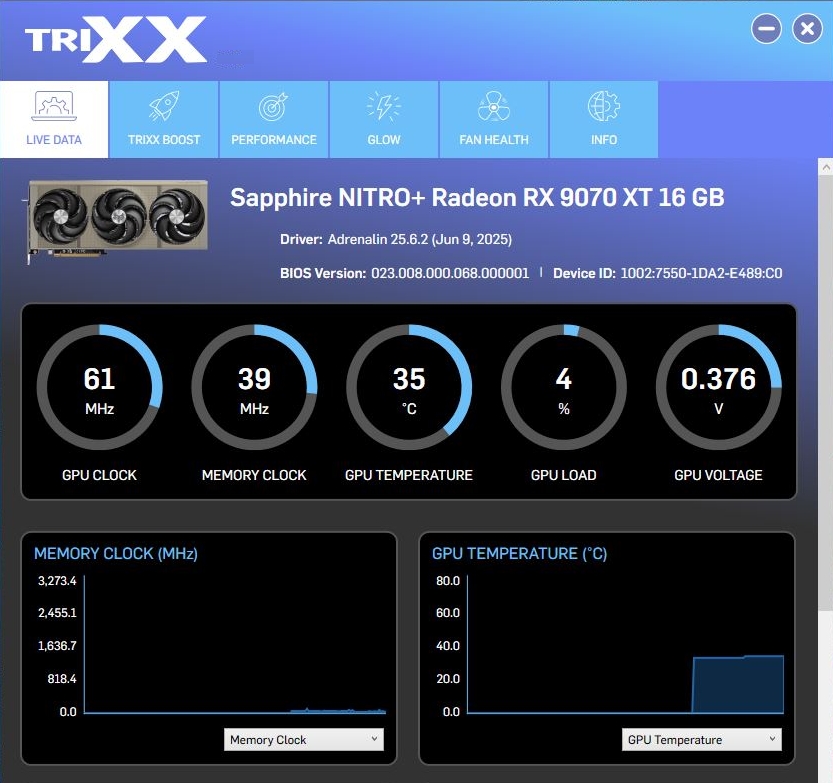Click the BIOS version 023.008.000.068.000001
The width and height of the screenshot is (833, 783).
pos(450,273)
